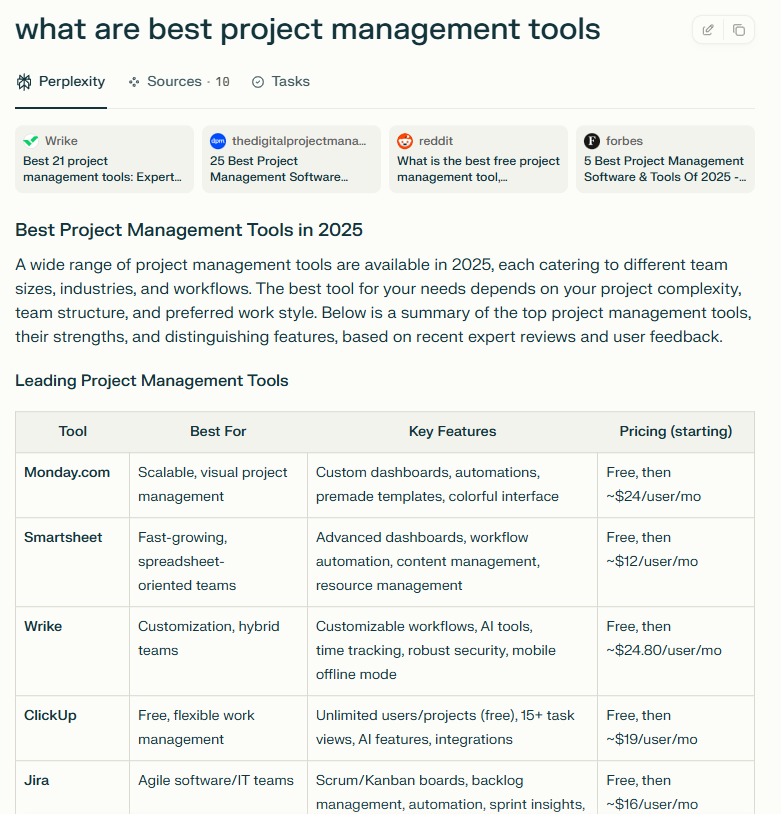Open the Sources tab
This screenshot has height=814, width=781.
click(179, 82)
